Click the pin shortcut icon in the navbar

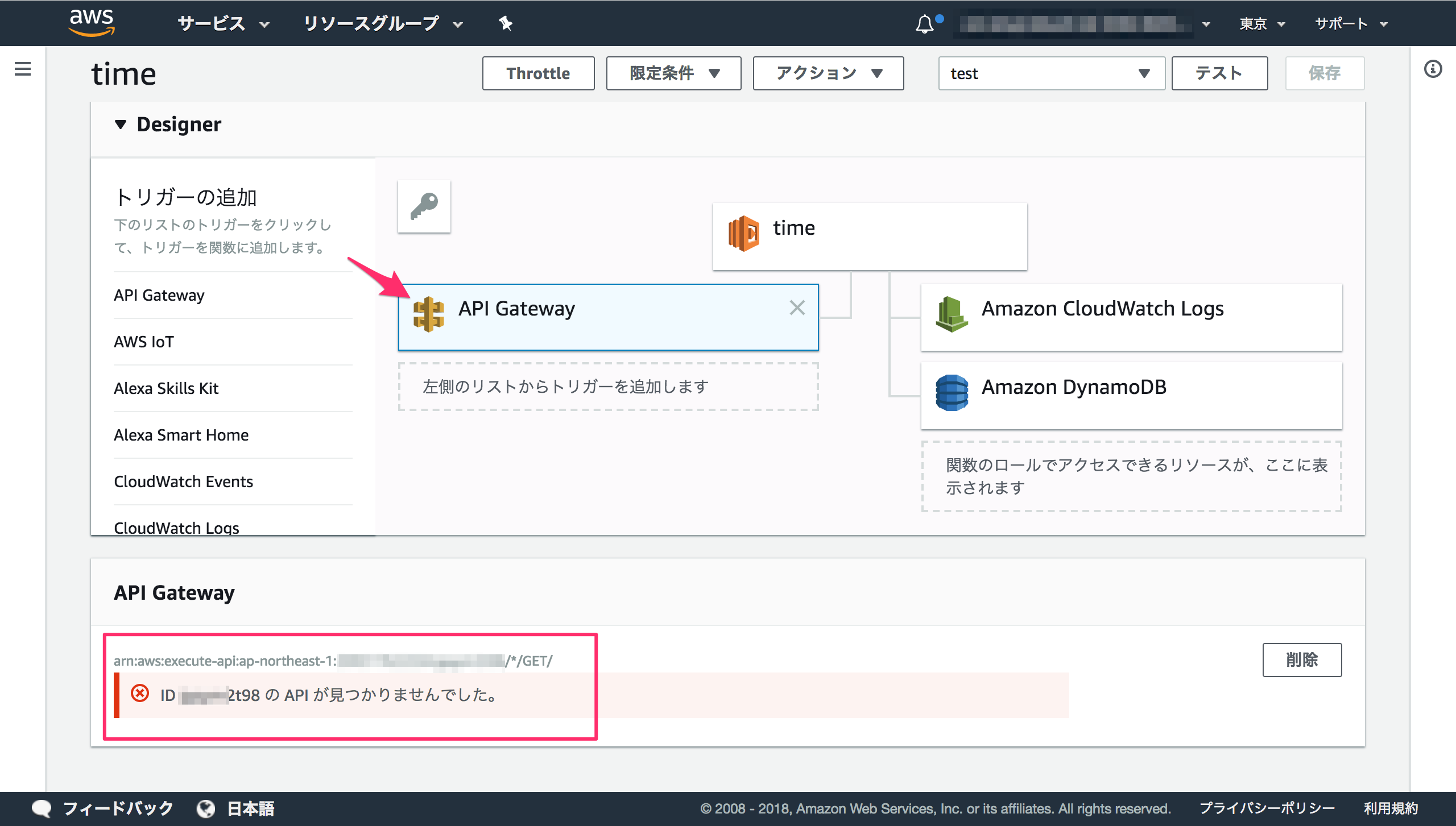(505, 23)
